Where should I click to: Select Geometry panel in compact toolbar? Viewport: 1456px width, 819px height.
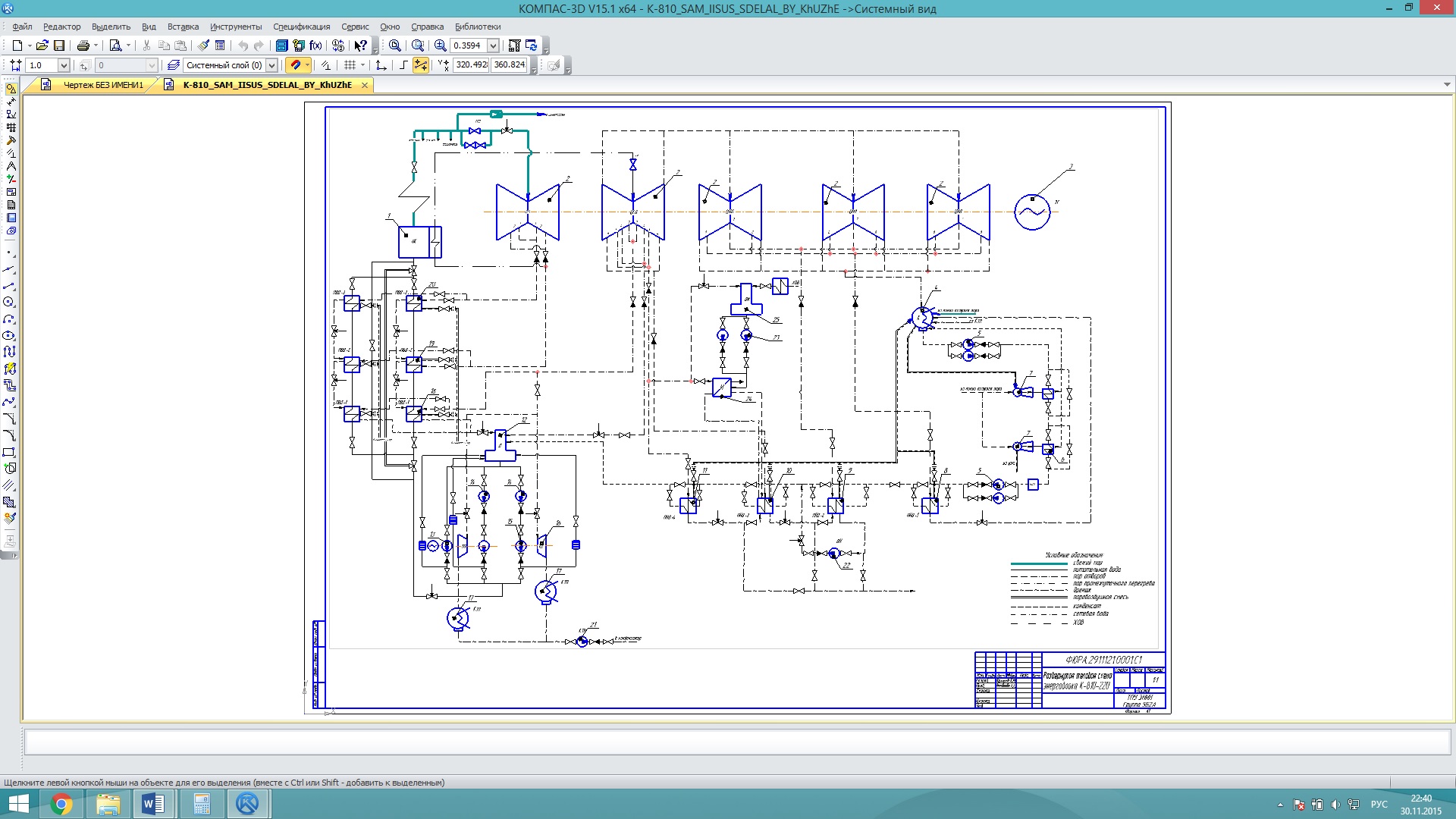[11, 89]
